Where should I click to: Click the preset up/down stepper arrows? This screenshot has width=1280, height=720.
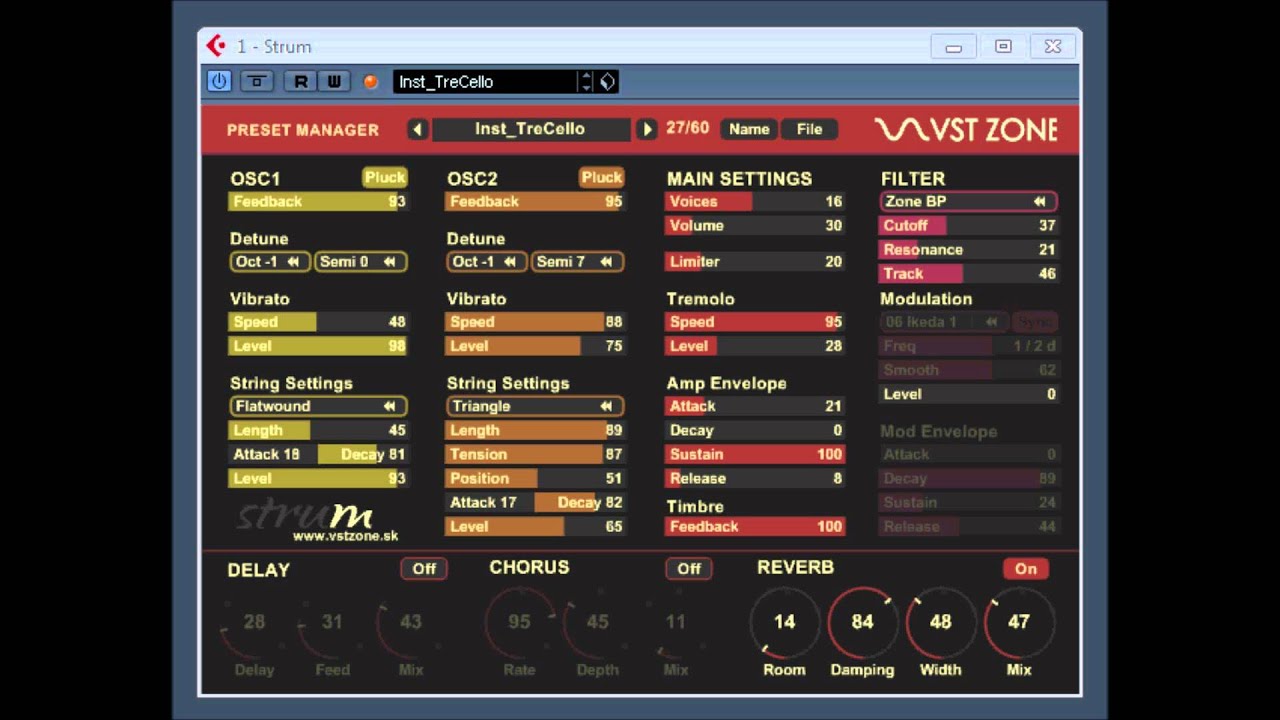[586, 82]
